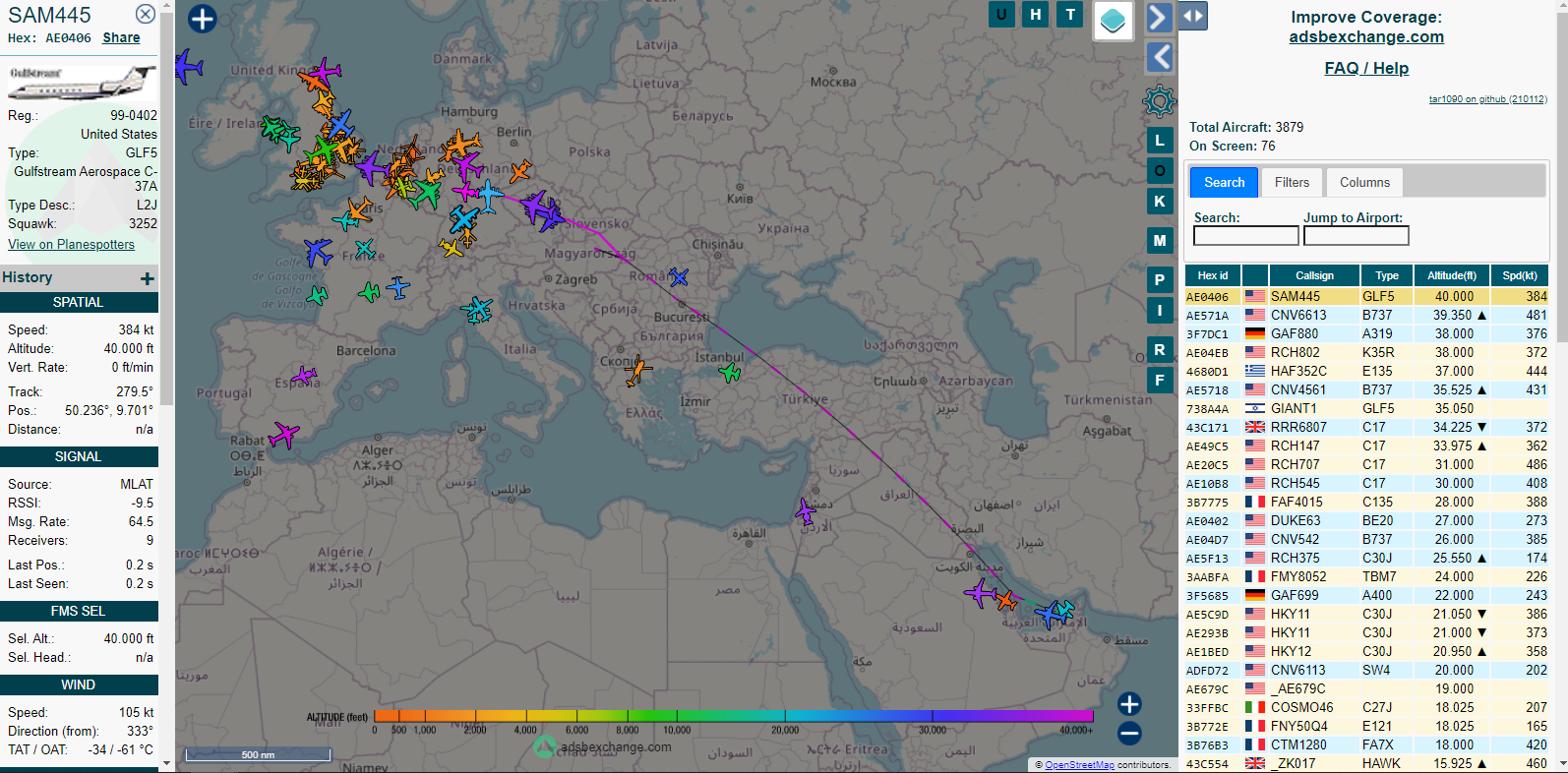Viewport: 1568px width, 773px height.
Task: Open the FAQ / Help link
Action: [x=1366, y=68]
